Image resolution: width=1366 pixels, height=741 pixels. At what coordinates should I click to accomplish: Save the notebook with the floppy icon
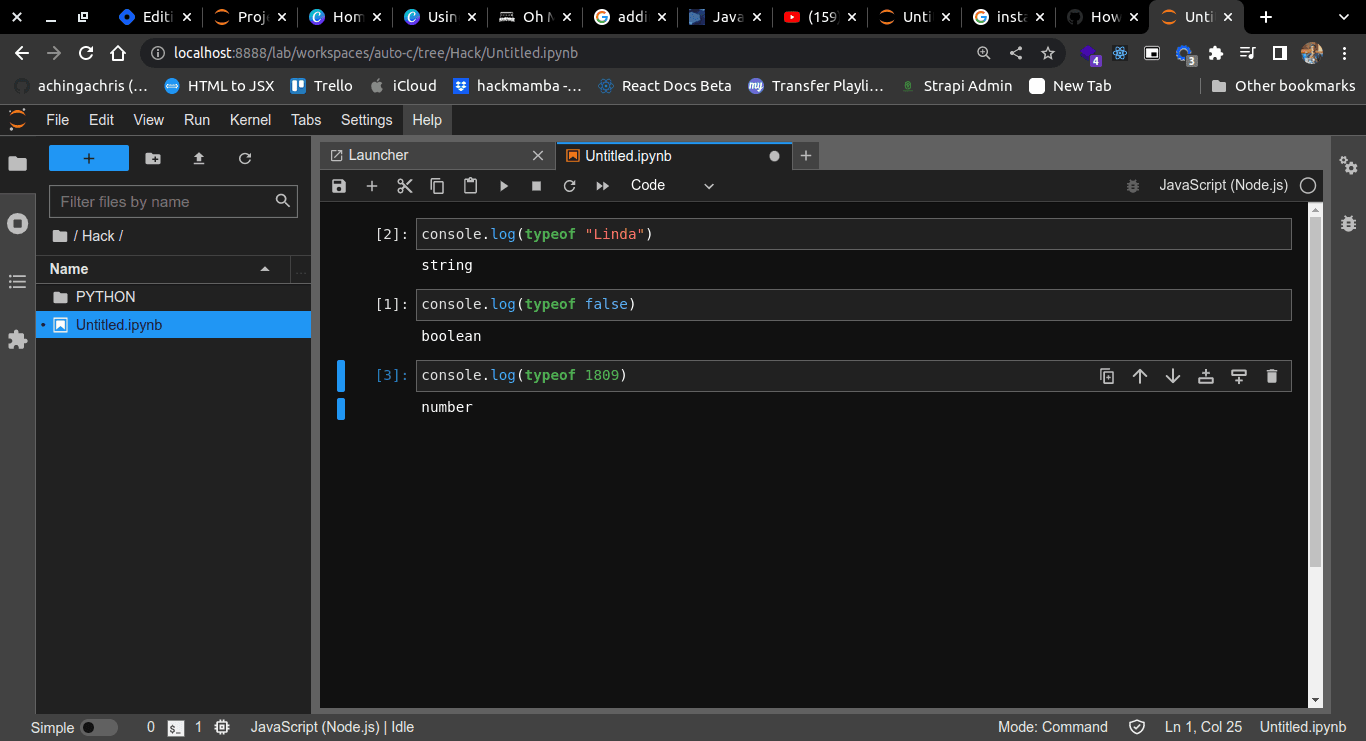pos(339,186)
